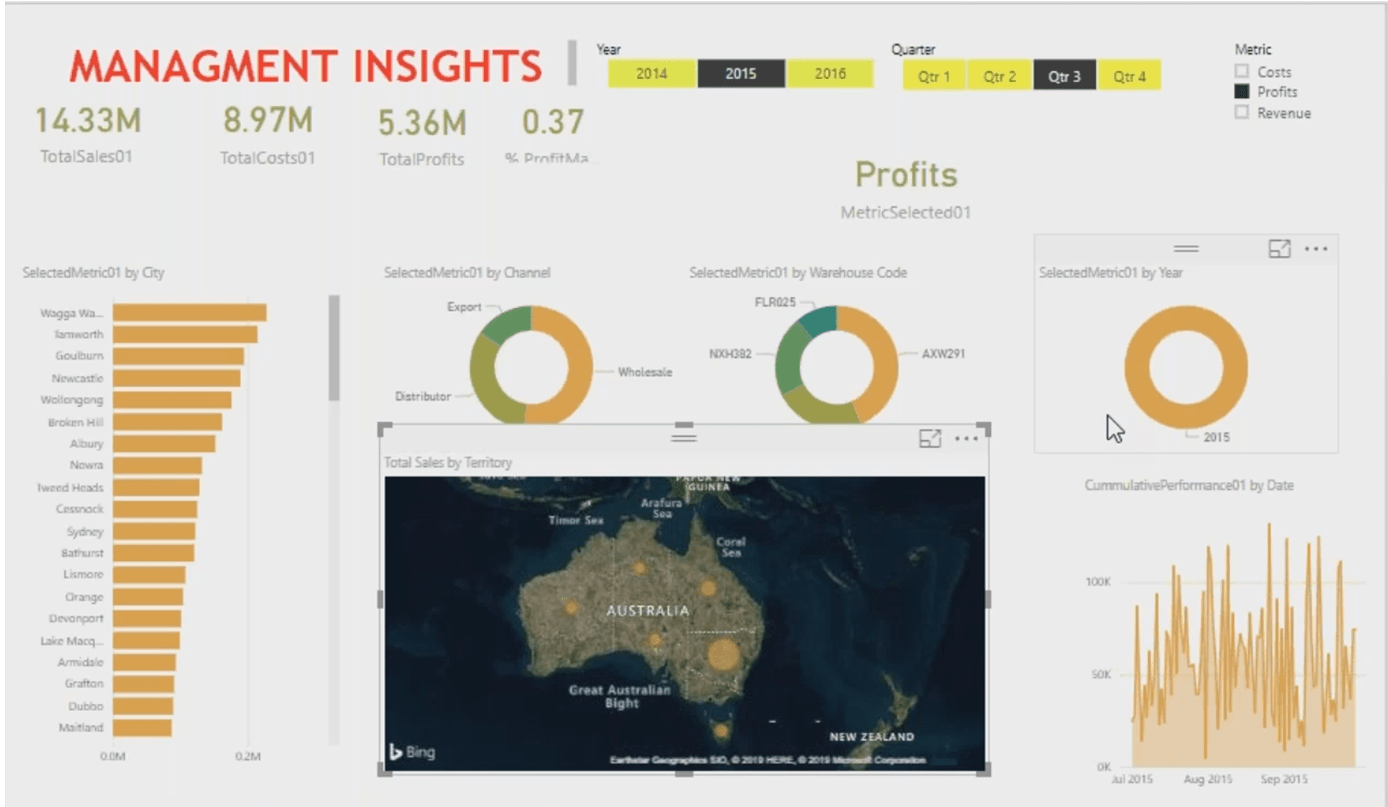Click the Wagga Wagga bar in city chart
1388x807 pixels.
189,313
